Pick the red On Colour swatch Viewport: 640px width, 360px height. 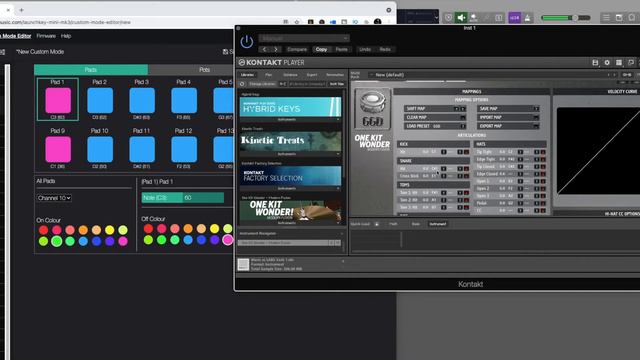[x=43, y=230]
